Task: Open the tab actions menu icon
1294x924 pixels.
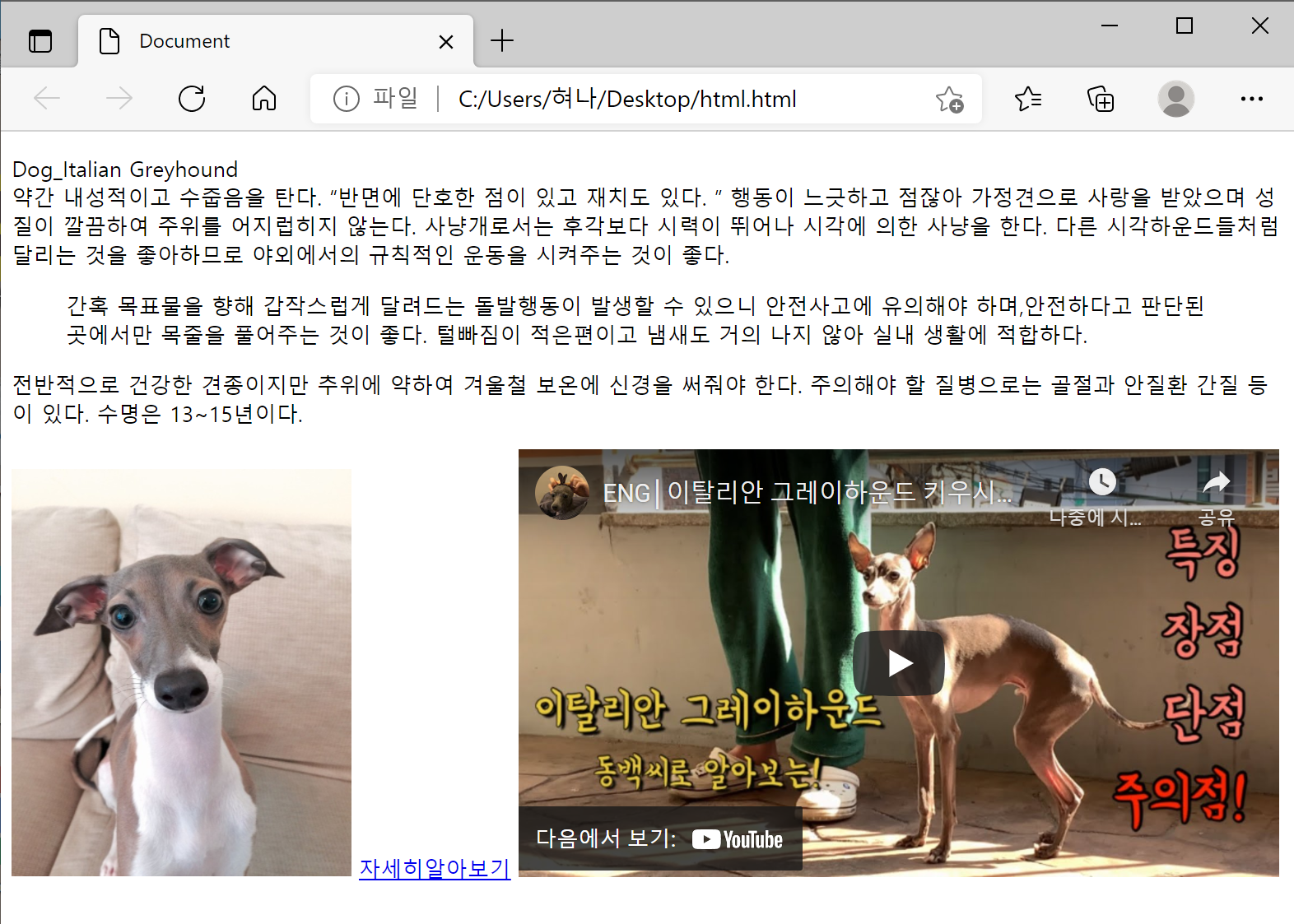Action: pyautogui.click(x=40, y=41)
